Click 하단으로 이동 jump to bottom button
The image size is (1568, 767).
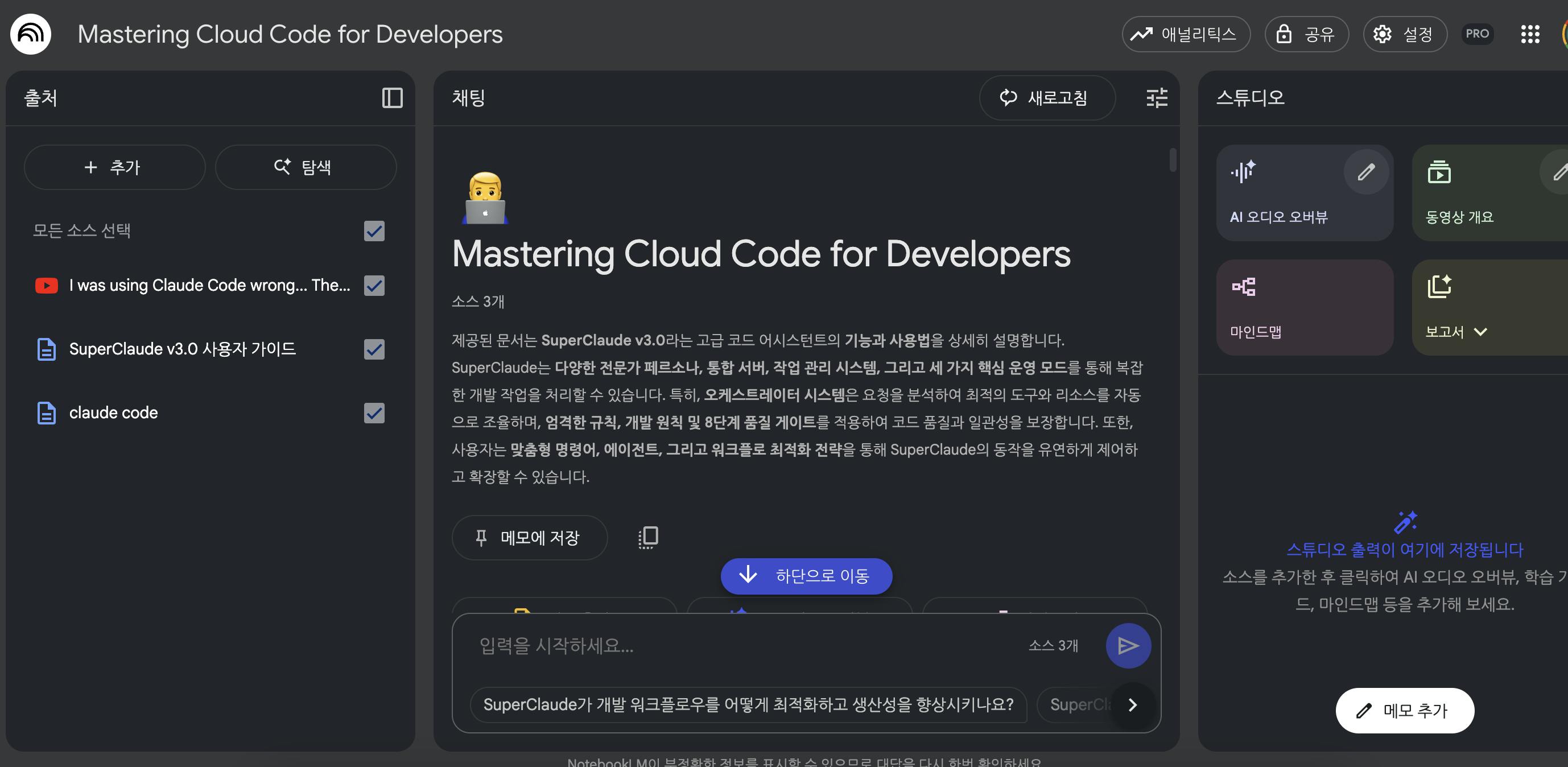pos(806,576)
